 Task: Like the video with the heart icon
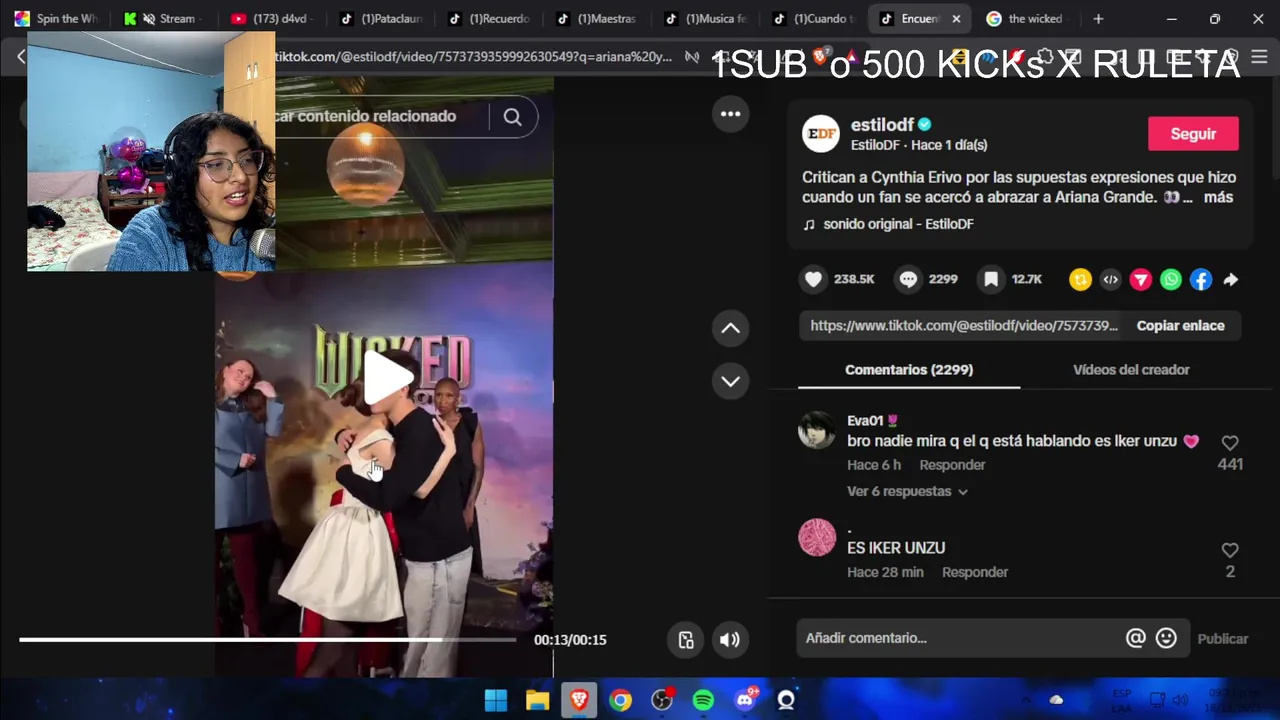(814, 280)
